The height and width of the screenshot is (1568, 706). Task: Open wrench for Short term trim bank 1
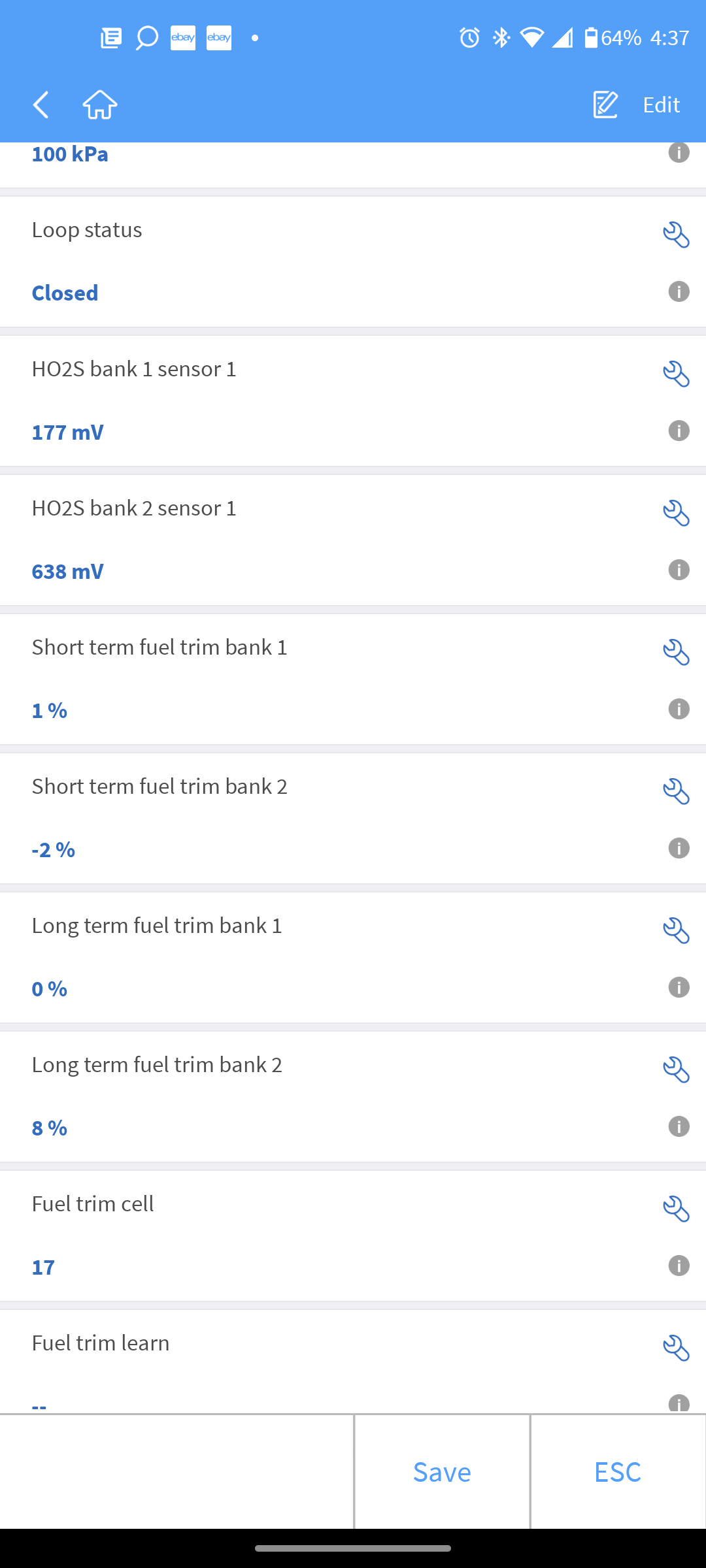(676, 652)
